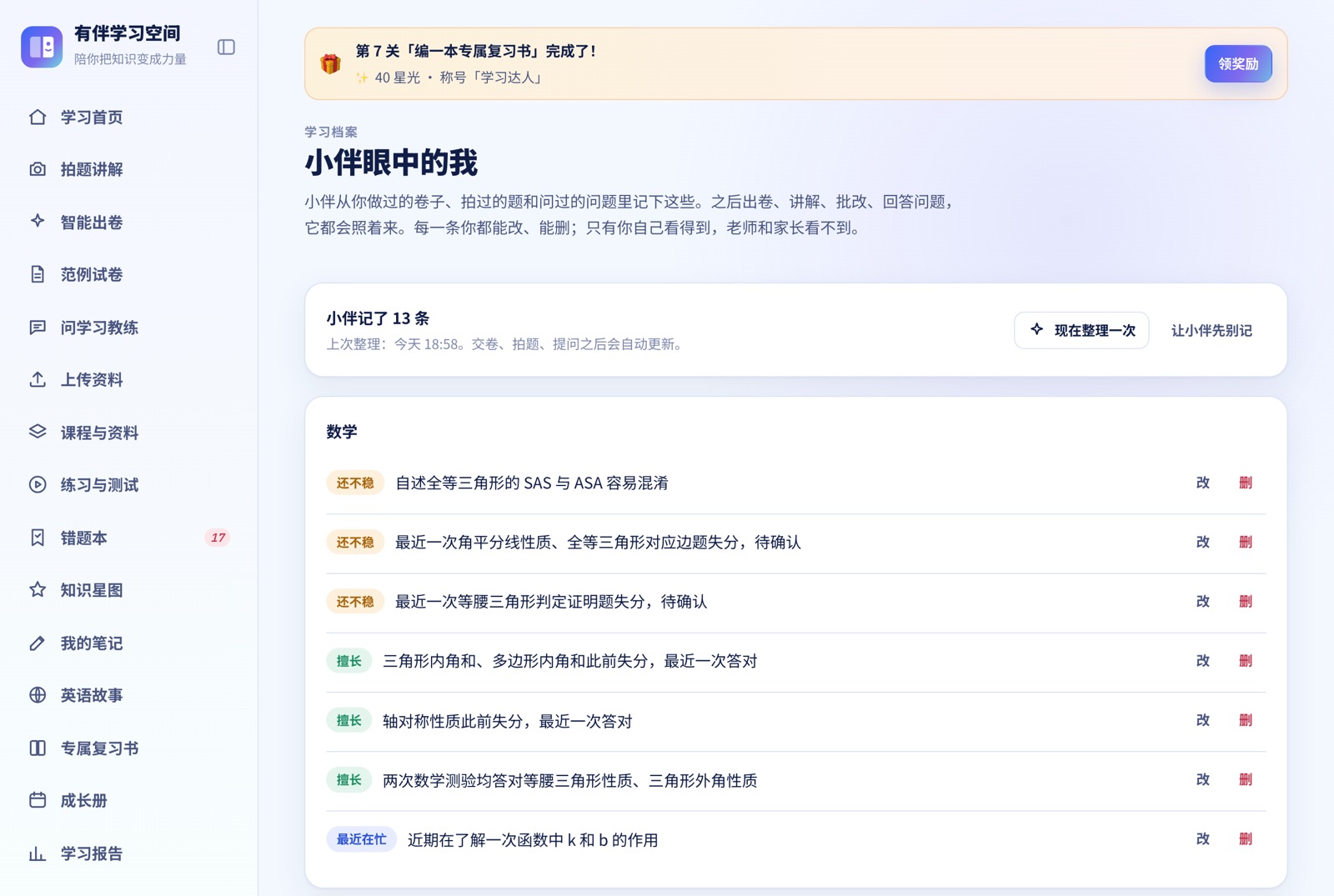Edit the 三角形内角和 entry with 改

pos(1203,661)
